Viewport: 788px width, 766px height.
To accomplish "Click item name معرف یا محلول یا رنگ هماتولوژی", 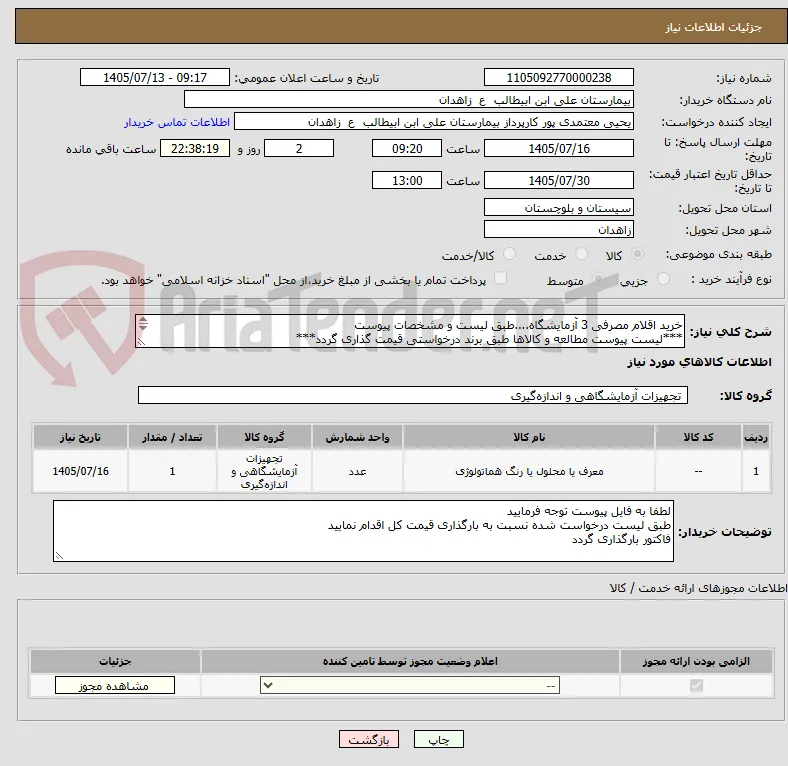I will click(529, 471).
